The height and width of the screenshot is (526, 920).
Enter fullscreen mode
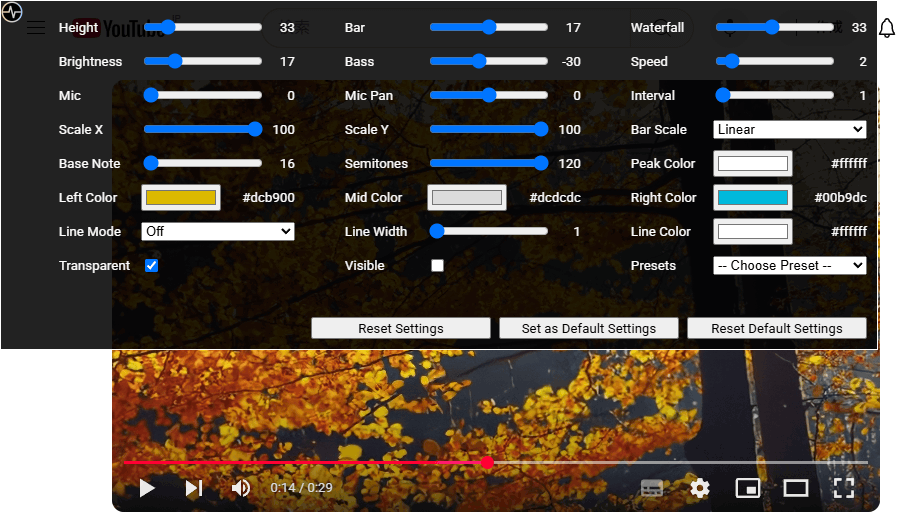pos(844,488)
